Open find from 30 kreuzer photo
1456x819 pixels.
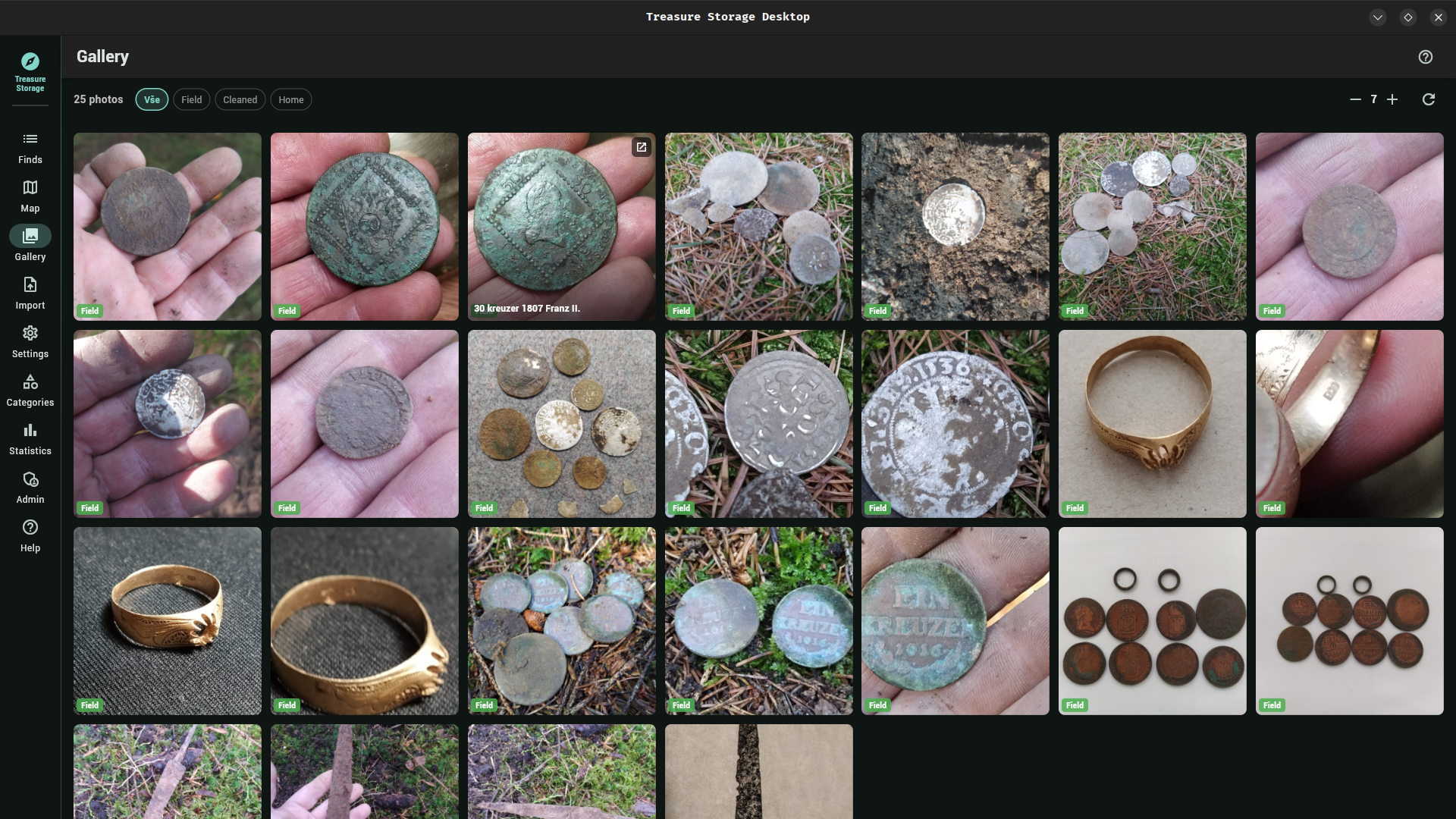(642, 147)
